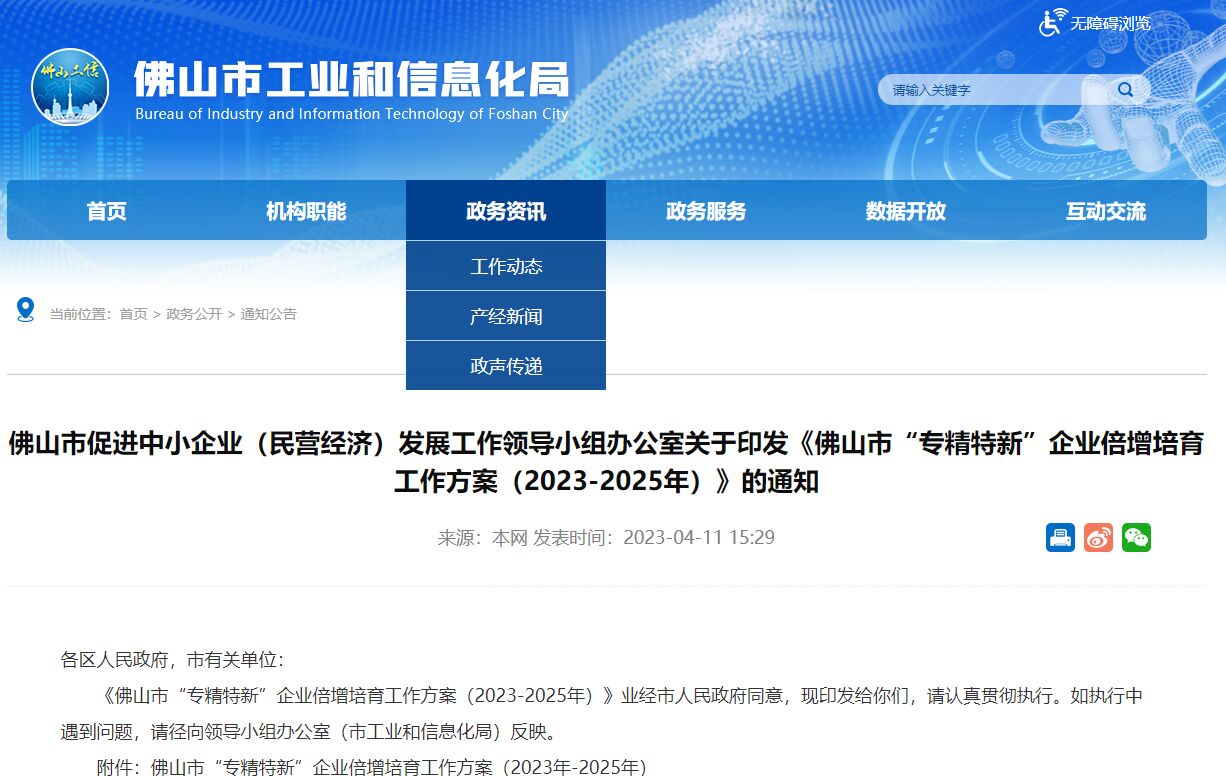Open the accessibility browsing wheelchair icon
Screen dimensions: 1226x776
click(1052, 22)
